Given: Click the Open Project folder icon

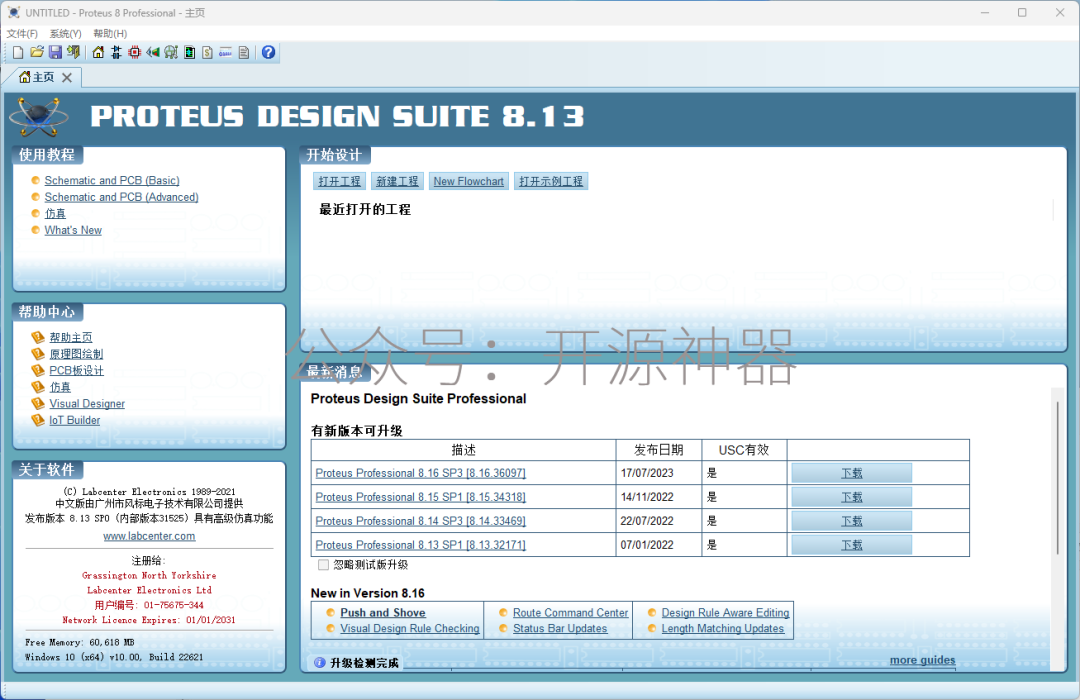Looking at the screenshot, I should [37, 52].
